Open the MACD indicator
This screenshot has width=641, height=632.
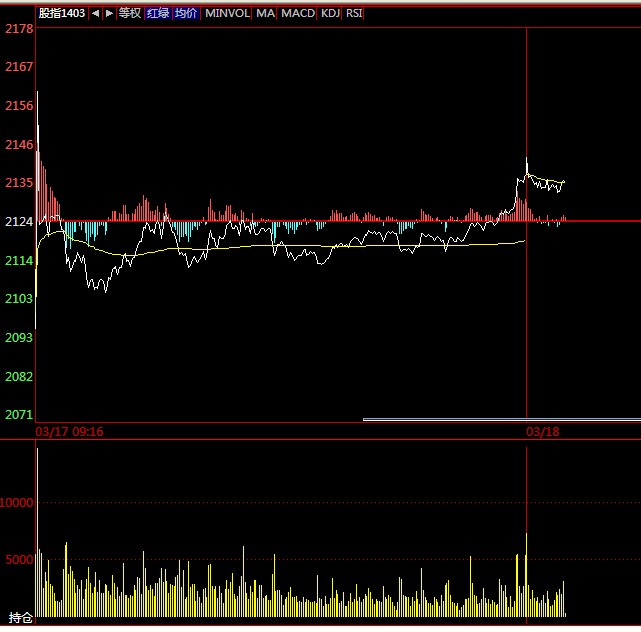point(297,13)
